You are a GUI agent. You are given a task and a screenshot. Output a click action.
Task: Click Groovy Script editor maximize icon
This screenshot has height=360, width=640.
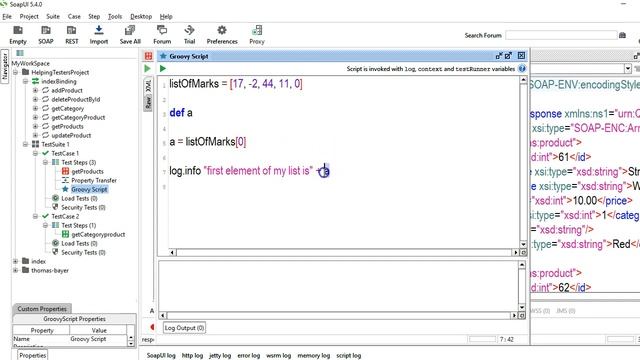coord(508,56)
